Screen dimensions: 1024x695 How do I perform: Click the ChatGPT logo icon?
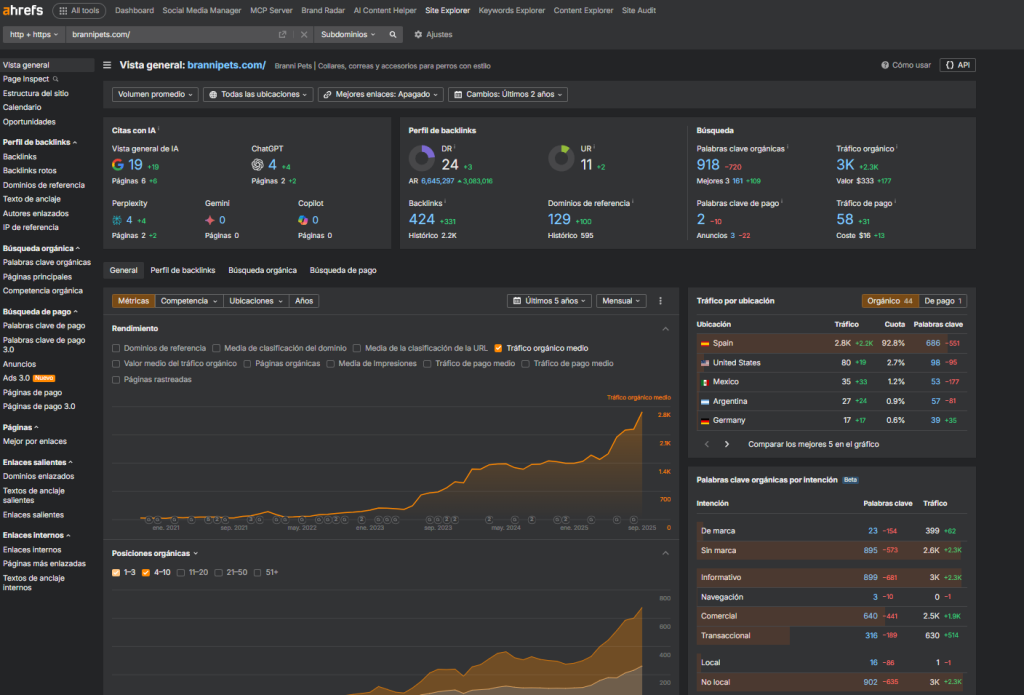tap(257, 165)
